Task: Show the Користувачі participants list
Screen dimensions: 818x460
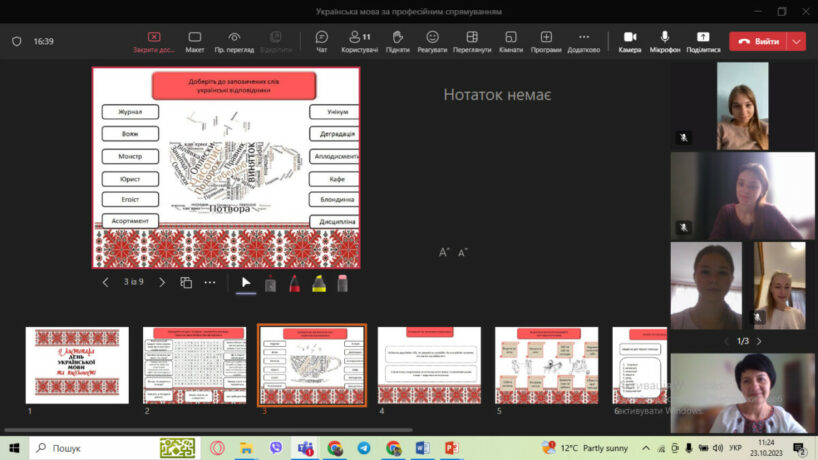Action: click(359, 41)
